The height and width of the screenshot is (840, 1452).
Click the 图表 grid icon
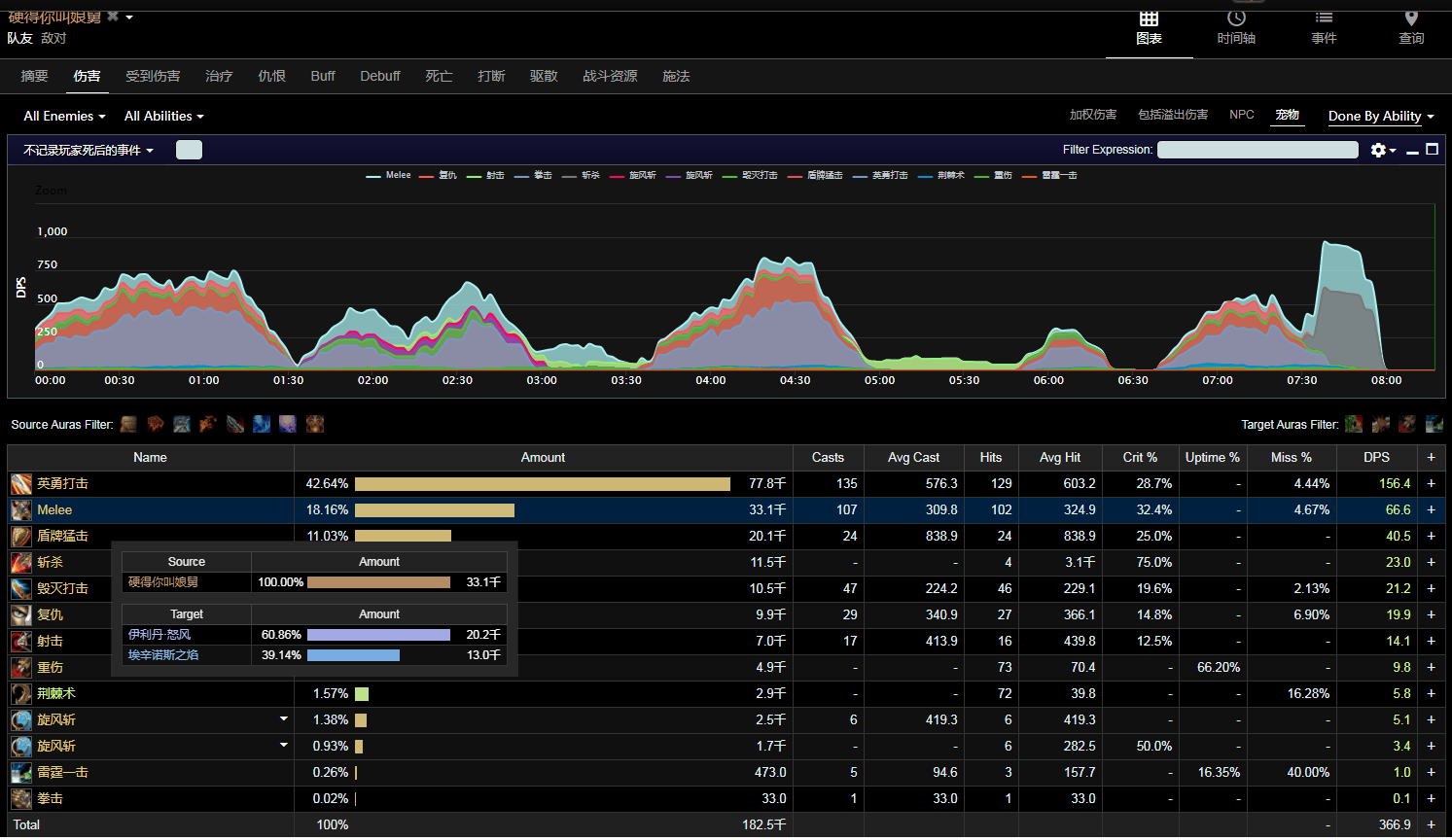[1149, 18]
